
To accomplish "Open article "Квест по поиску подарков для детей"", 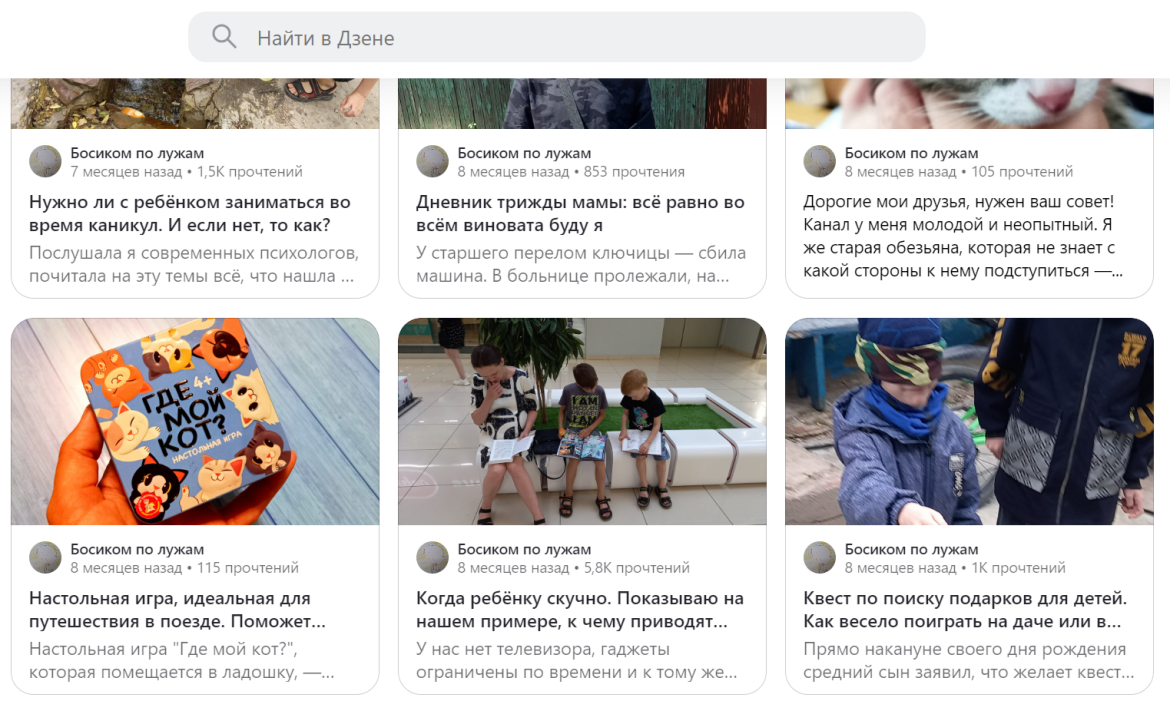I will 965,610.
